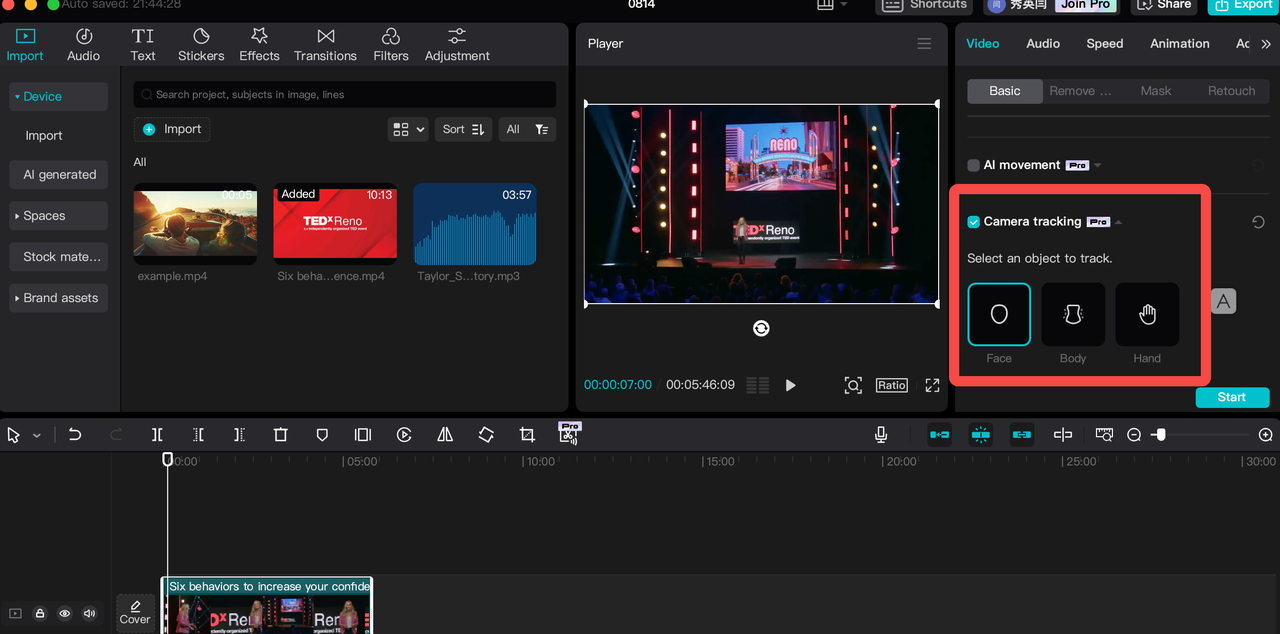The image size is (1280, 634).
Task: Select the Body tracking option
Action: [1073, 315]
